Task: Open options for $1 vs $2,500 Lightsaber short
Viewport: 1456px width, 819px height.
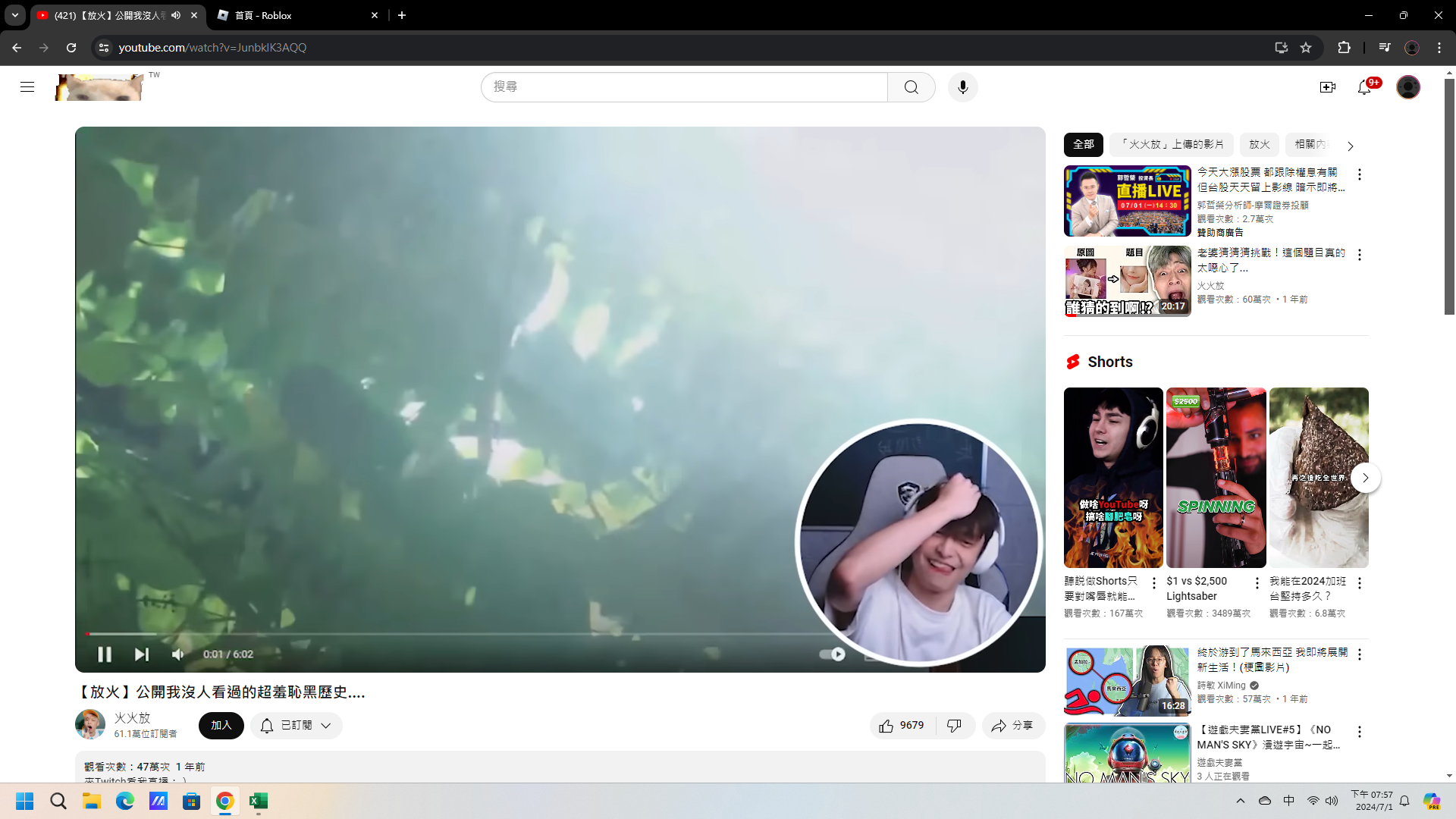Action: 1257,583
